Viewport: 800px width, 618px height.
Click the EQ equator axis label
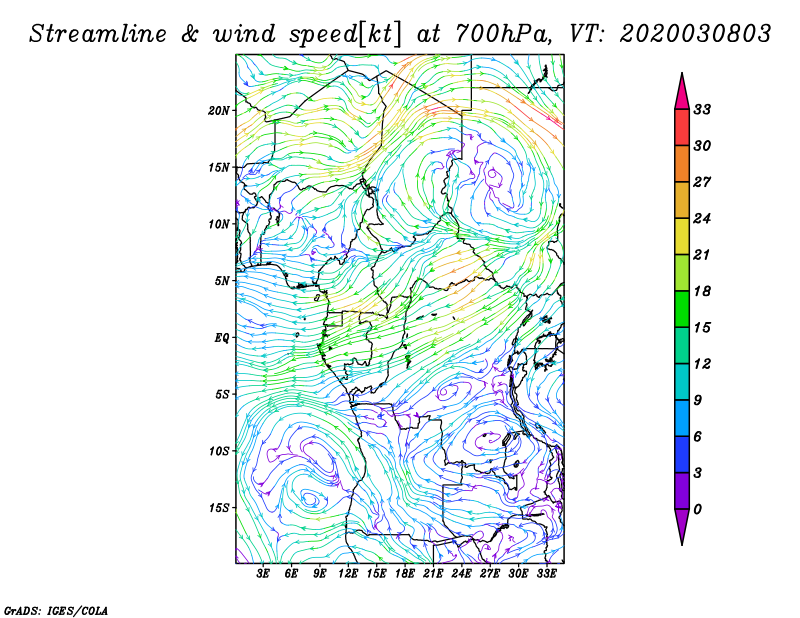(x=222, y=338)
